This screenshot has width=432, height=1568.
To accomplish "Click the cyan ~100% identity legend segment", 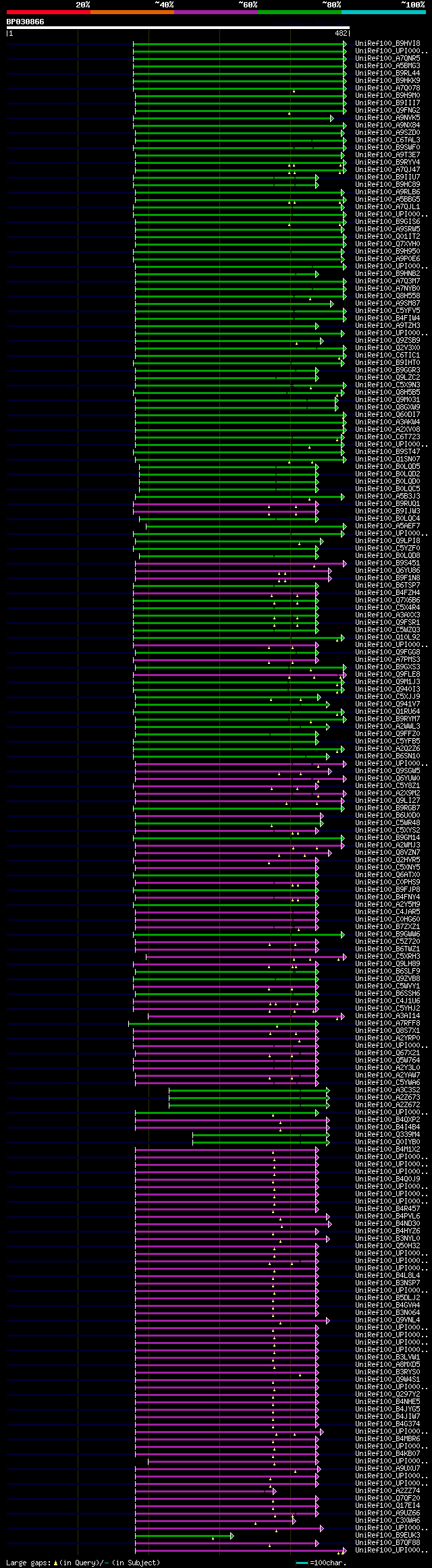I will pos(383,12).
